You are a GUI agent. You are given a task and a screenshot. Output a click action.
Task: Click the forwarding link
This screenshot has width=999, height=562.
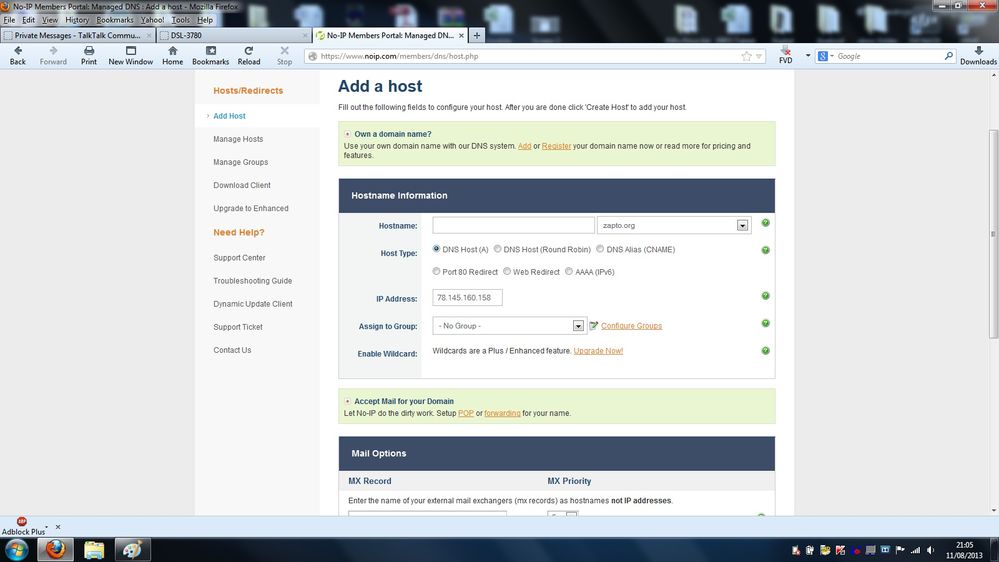tap(502, 413)
